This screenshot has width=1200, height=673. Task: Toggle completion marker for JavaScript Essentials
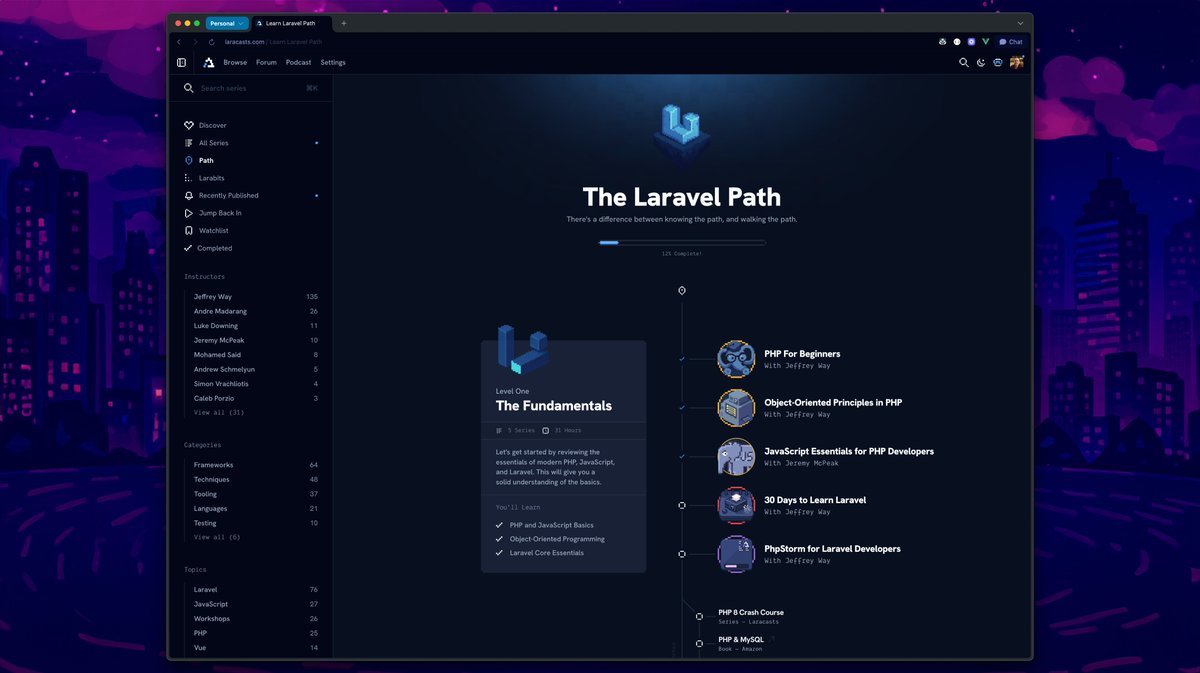point(682,456)
